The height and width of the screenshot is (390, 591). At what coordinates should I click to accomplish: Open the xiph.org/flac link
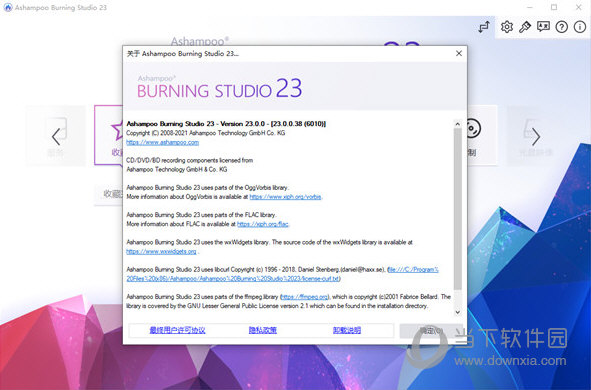pyautogui.click(x=263, y=224)
